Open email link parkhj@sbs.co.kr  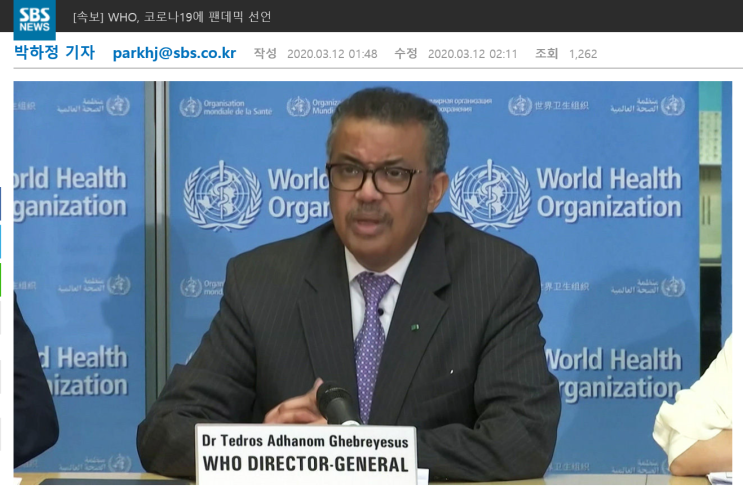coord(174,53)
